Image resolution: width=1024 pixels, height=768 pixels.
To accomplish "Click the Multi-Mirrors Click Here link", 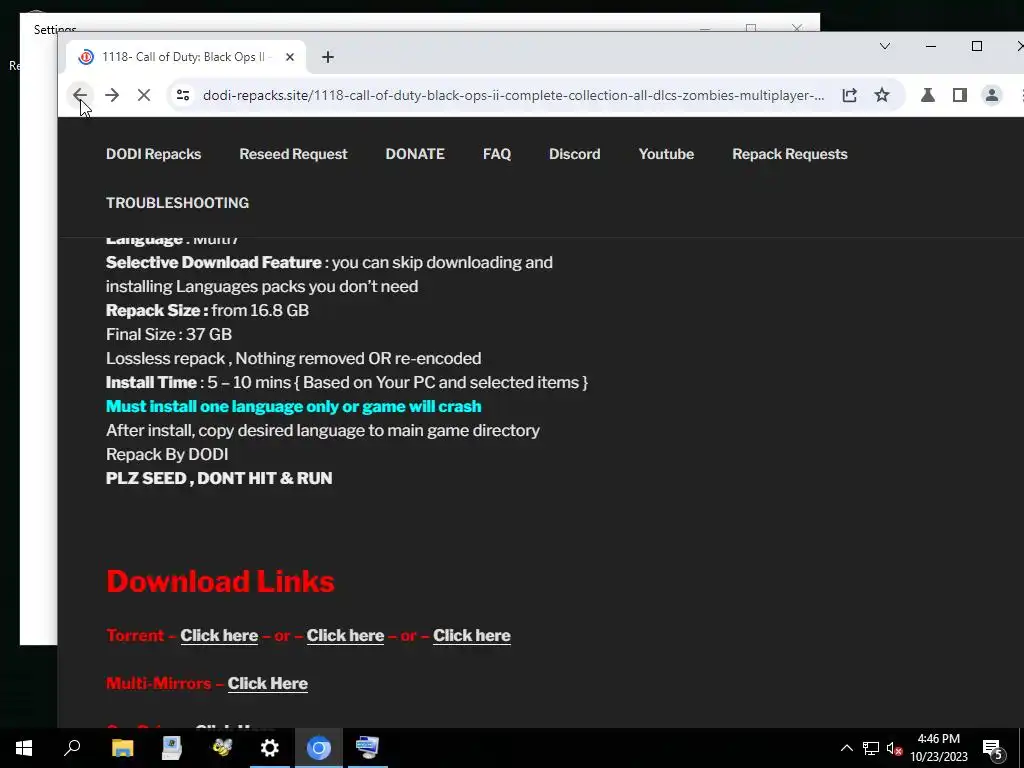I will point(268,683).
